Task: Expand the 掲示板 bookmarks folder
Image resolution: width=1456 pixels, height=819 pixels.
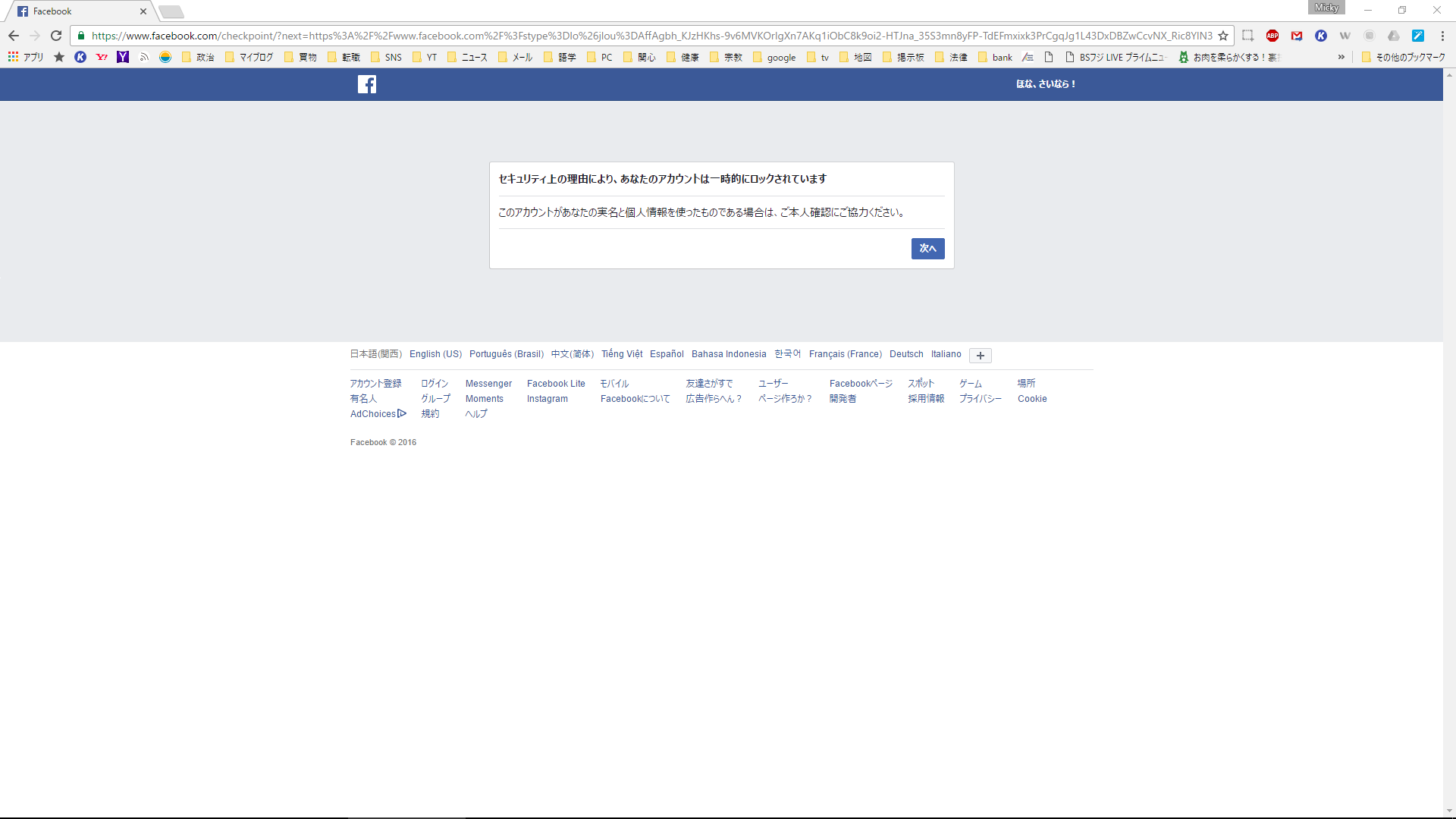Action: click(x=903, y=57)
